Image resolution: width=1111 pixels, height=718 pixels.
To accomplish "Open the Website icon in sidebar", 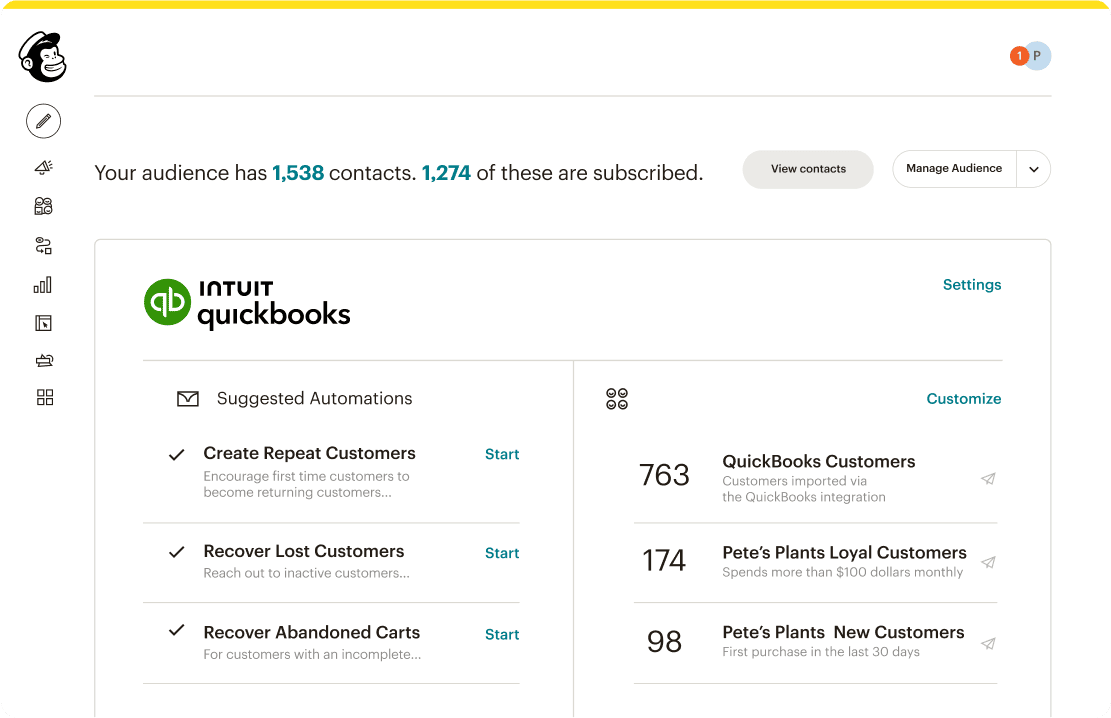I will coord(43,323).
